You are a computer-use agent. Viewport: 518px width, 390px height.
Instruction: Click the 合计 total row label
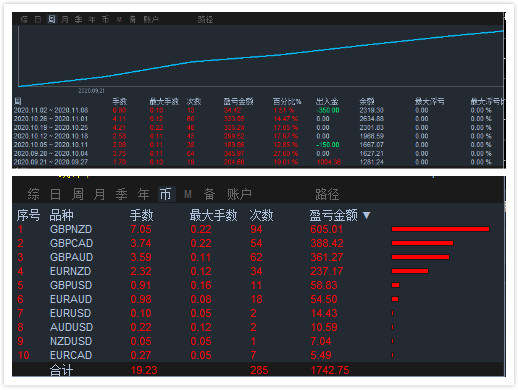point(61,370)
